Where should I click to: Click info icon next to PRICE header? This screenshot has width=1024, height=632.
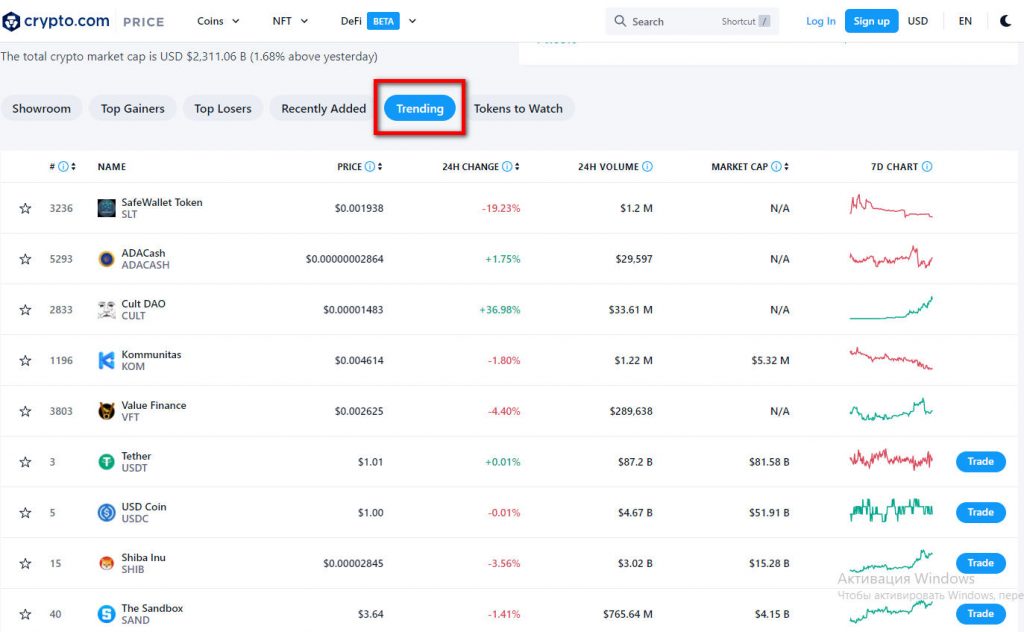370,166
